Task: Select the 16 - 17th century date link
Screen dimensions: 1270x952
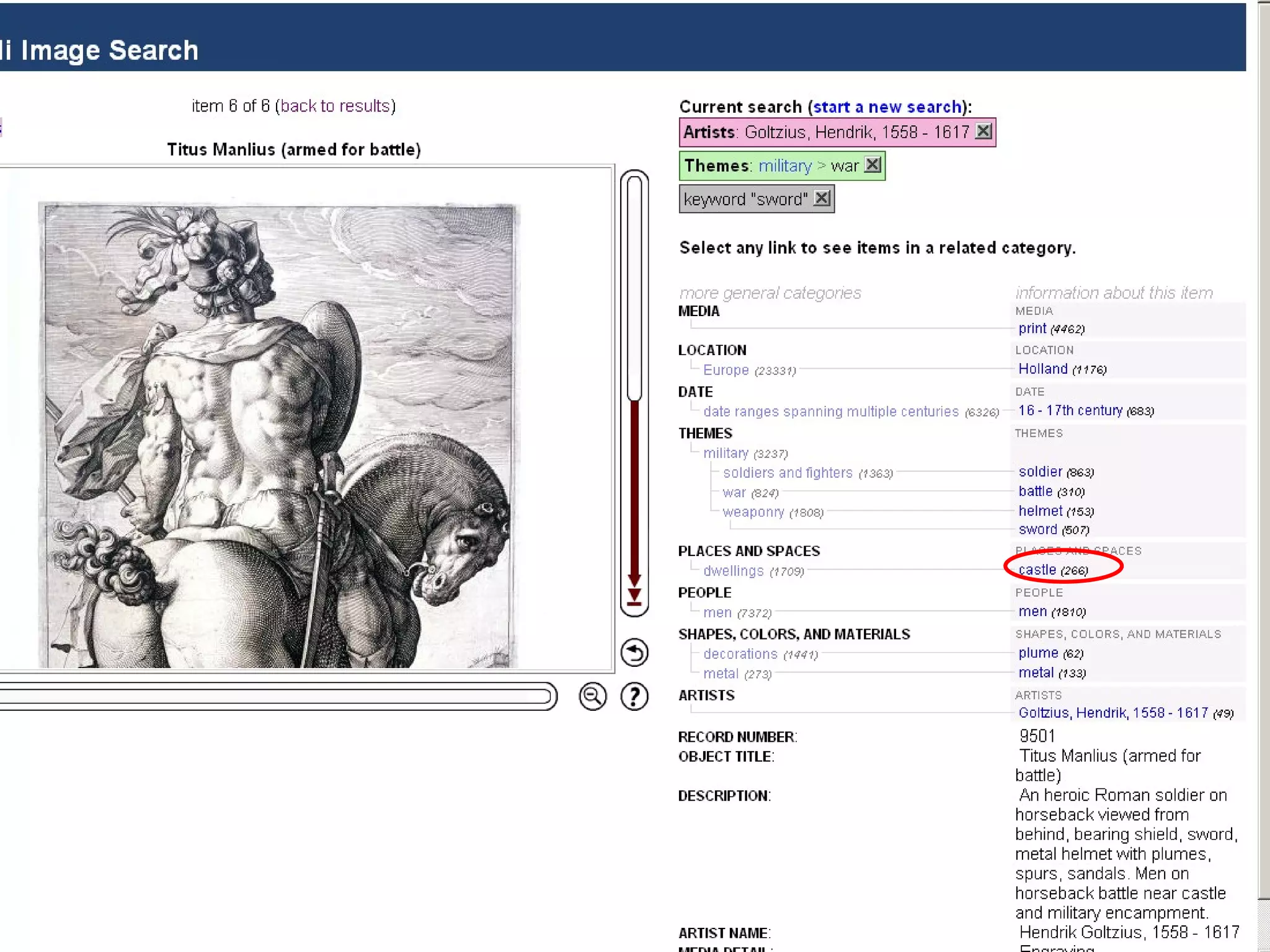Action: point(1070,410)
